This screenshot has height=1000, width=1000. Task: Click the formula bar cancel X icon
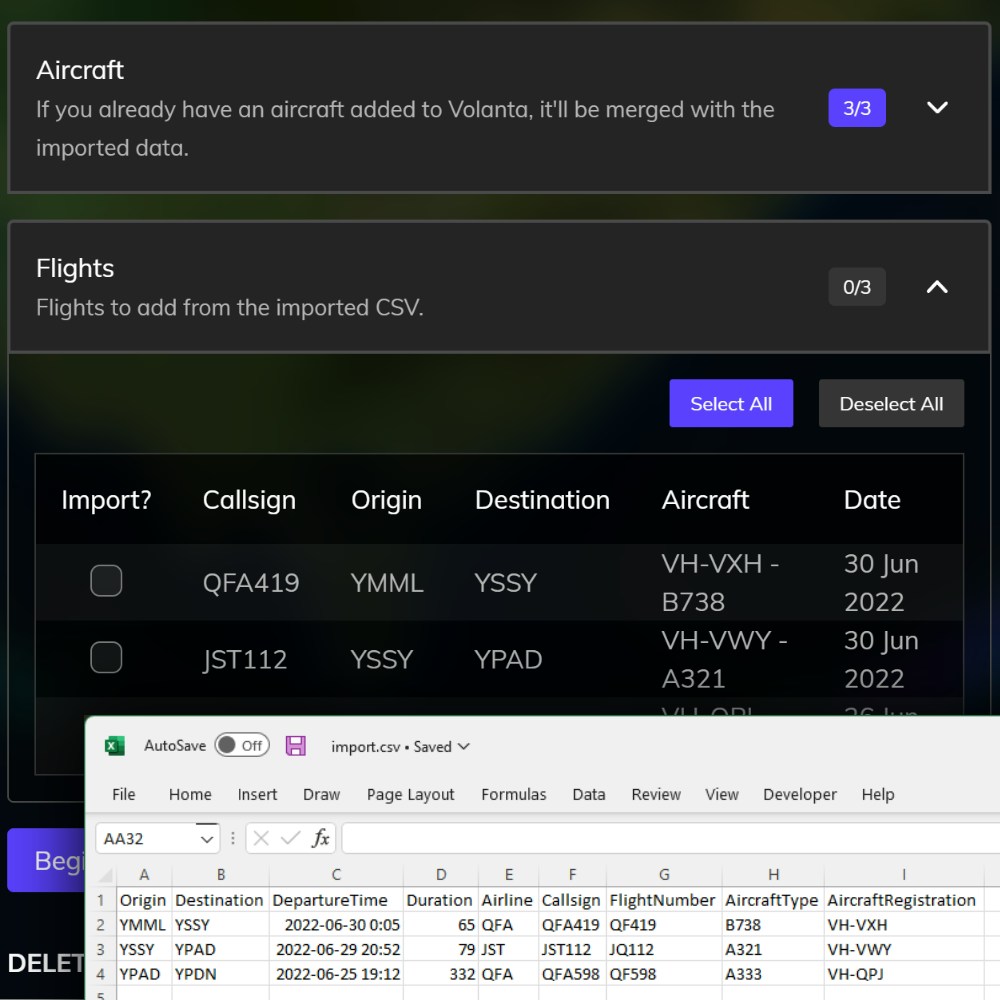coord(261,839)
